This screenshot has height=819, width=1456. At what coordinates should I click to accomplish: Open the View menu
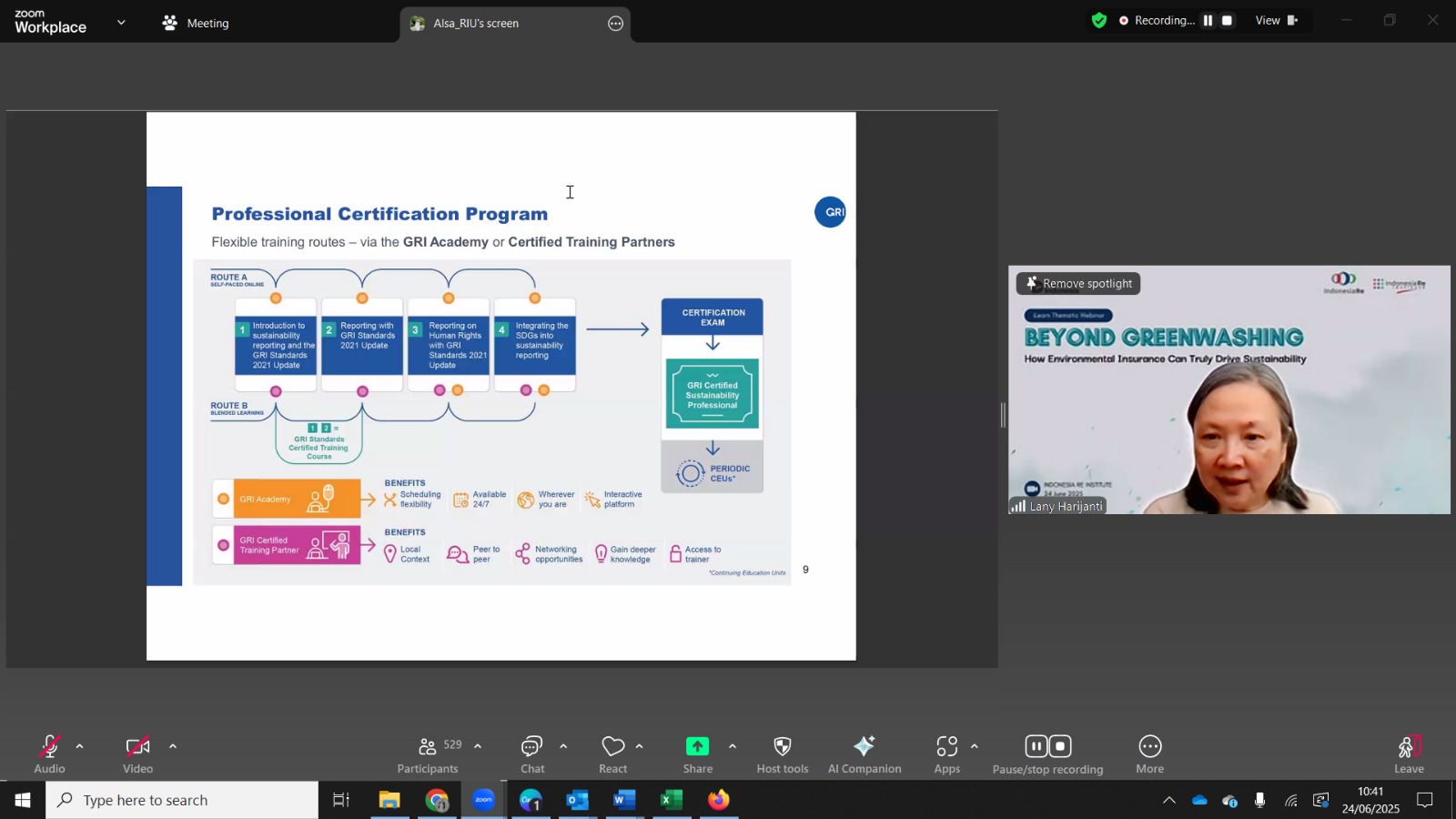coord(1278,20)
